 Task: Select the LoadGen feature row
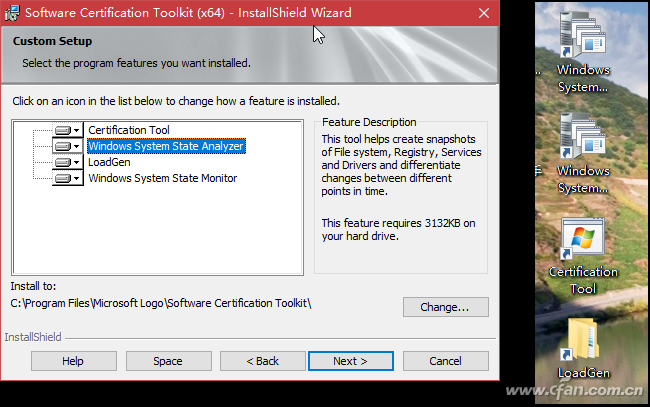click(x=109, y=162)
